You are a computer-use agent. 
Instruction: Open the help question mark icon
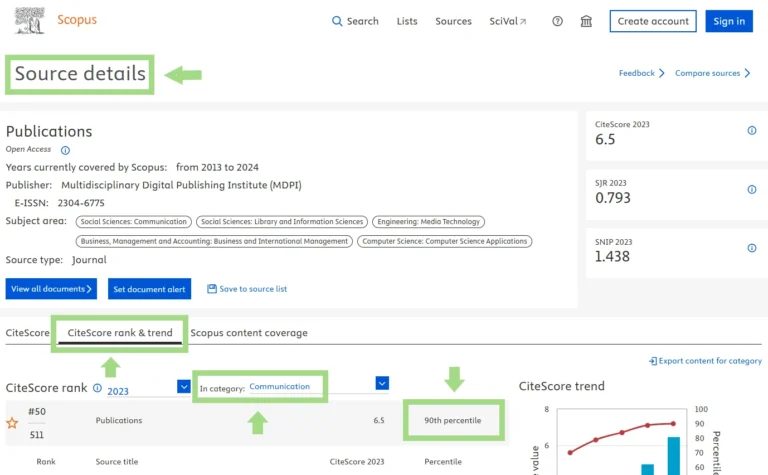click(558, 21)
